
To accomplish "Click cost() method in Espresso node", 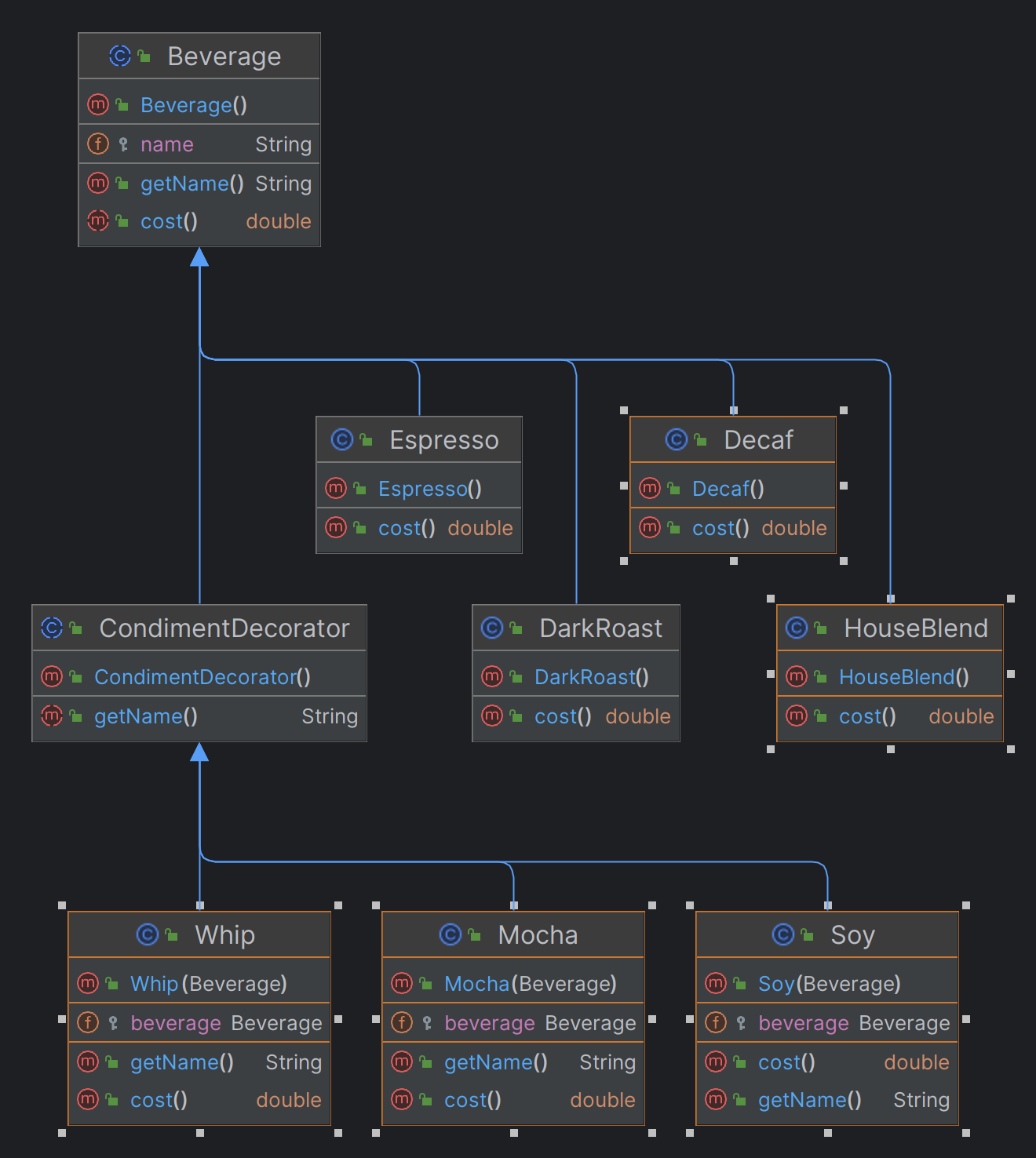I will [x=407, y=528].
